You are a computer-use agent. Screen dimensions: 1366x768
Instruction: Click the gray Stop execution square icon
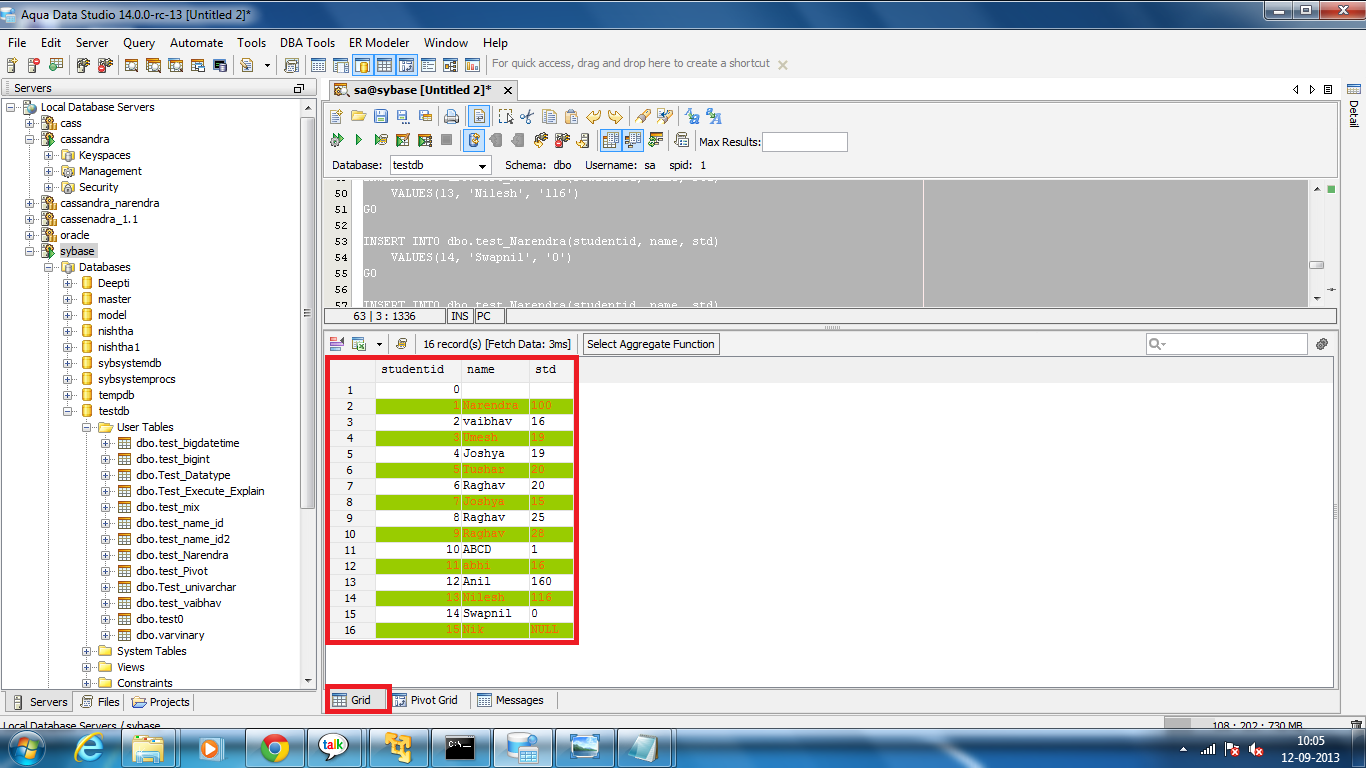tap(447, 140)
